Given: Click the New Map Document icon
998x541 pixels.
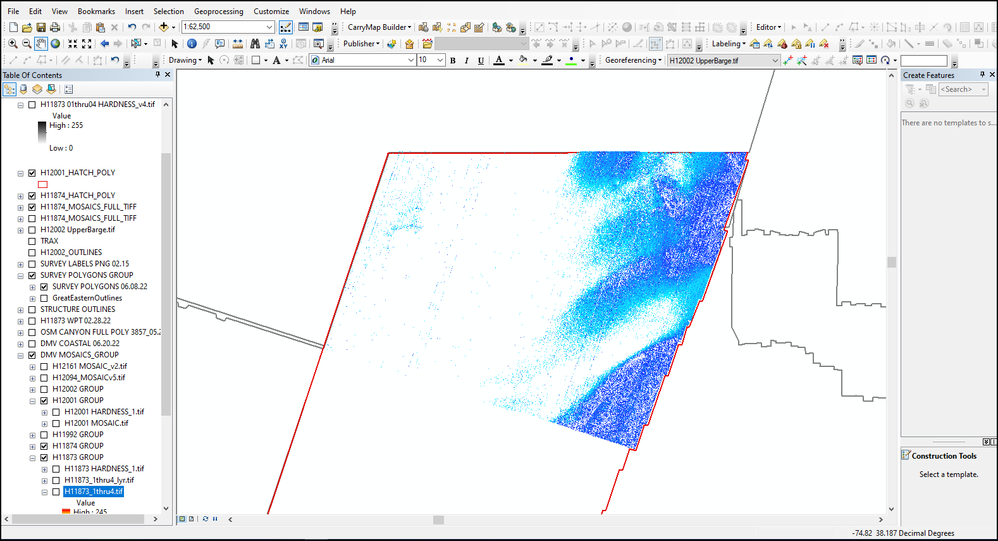Looking at the screenshot, I should tap(13, 27).
